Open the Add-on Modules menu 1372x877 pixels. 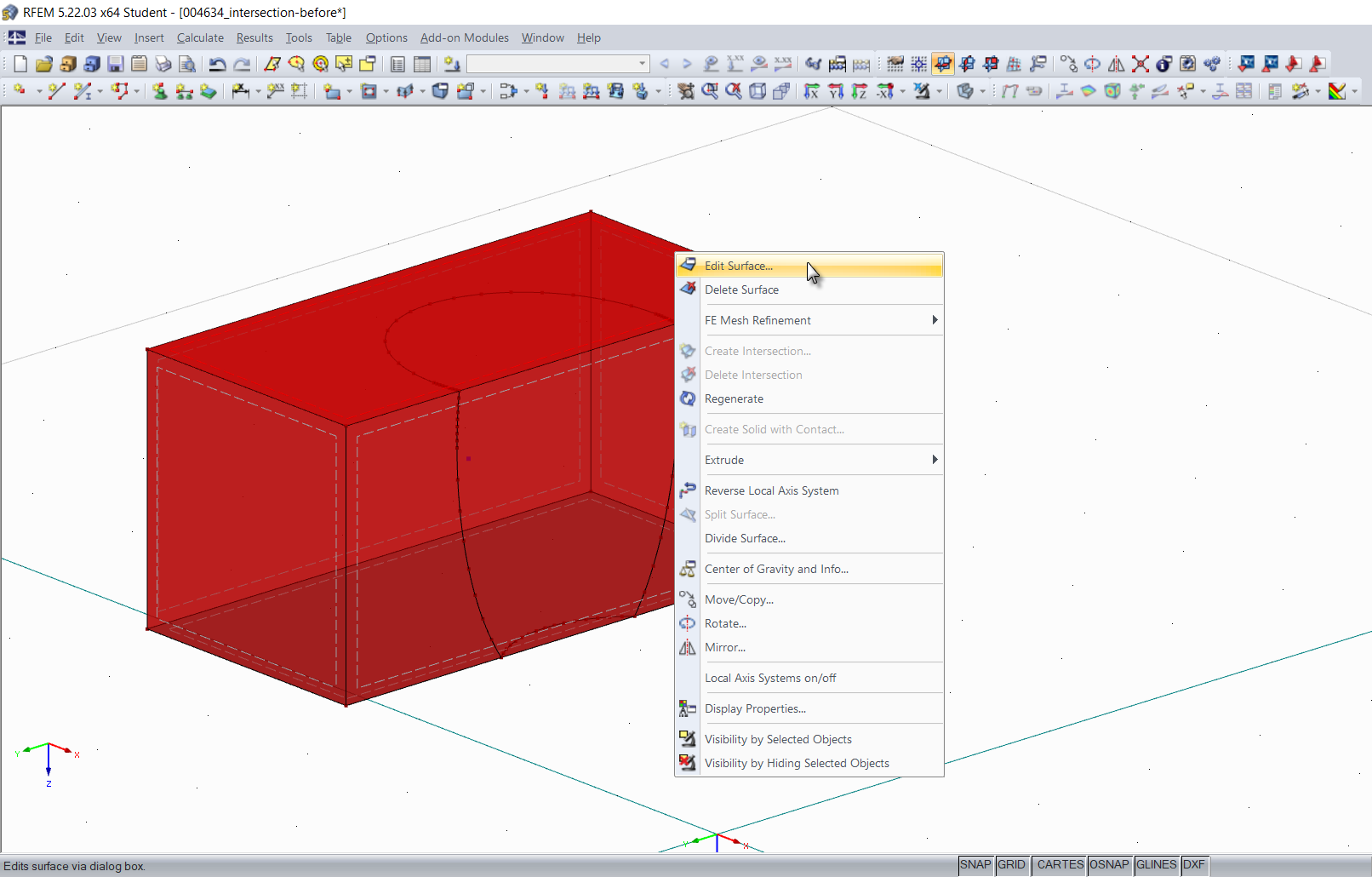coord(465,37)
